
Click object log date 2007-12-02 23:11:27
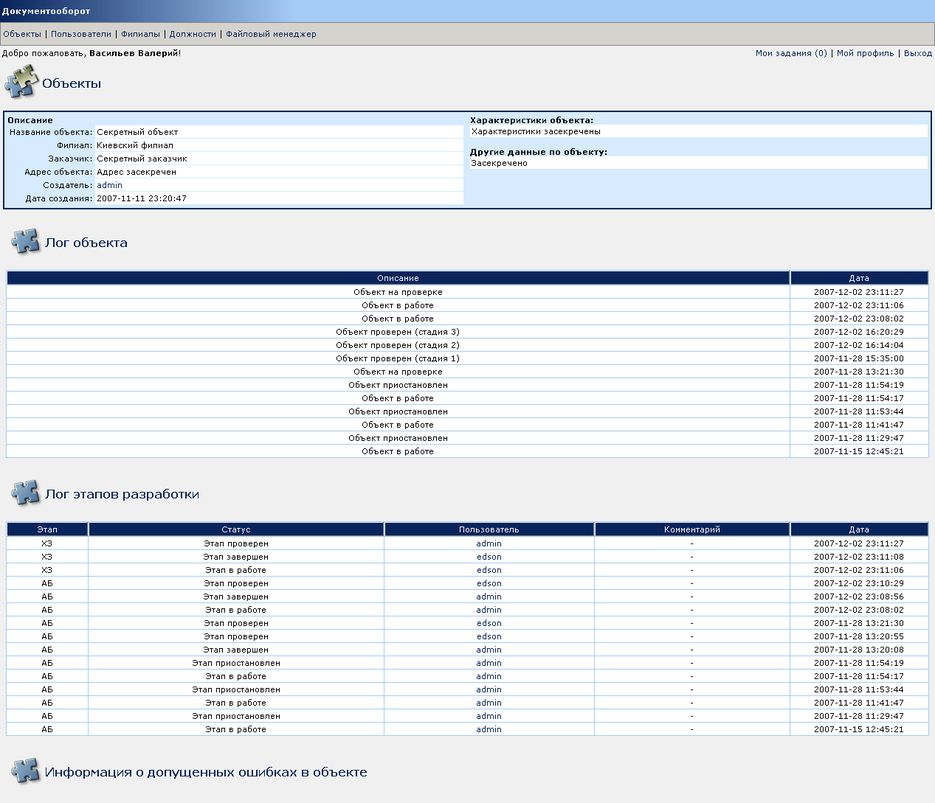coord(859,292)
